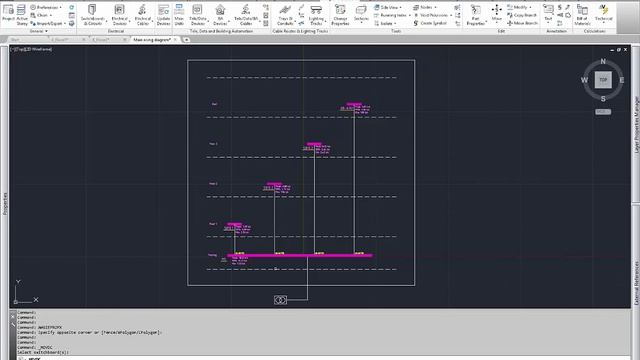This screenshot has width=640, height=360.
Task: Click the Copy Branch tool
Action: click(x=522, y=15)
